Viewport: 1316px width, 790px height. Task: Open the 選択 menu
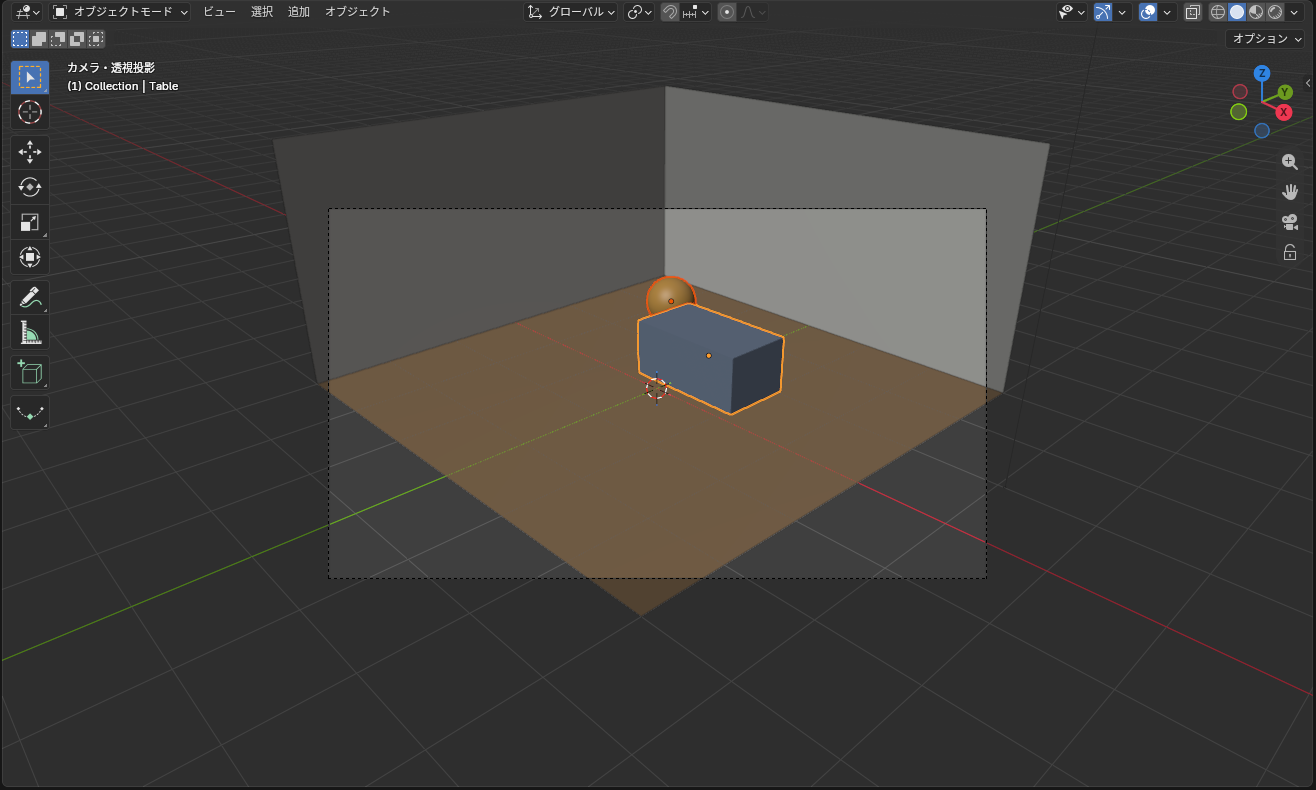262,12
